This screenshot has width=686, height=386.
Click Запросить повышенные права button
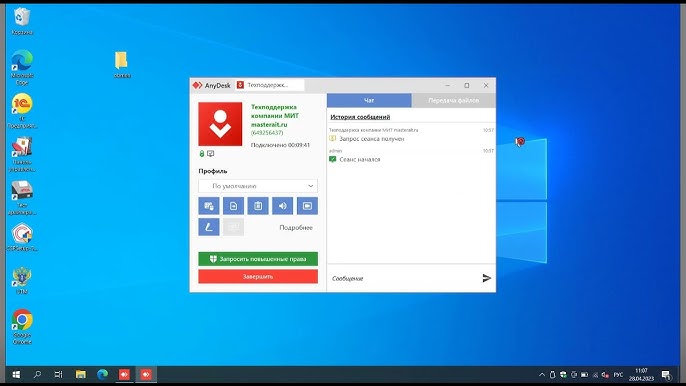(258, 259)
